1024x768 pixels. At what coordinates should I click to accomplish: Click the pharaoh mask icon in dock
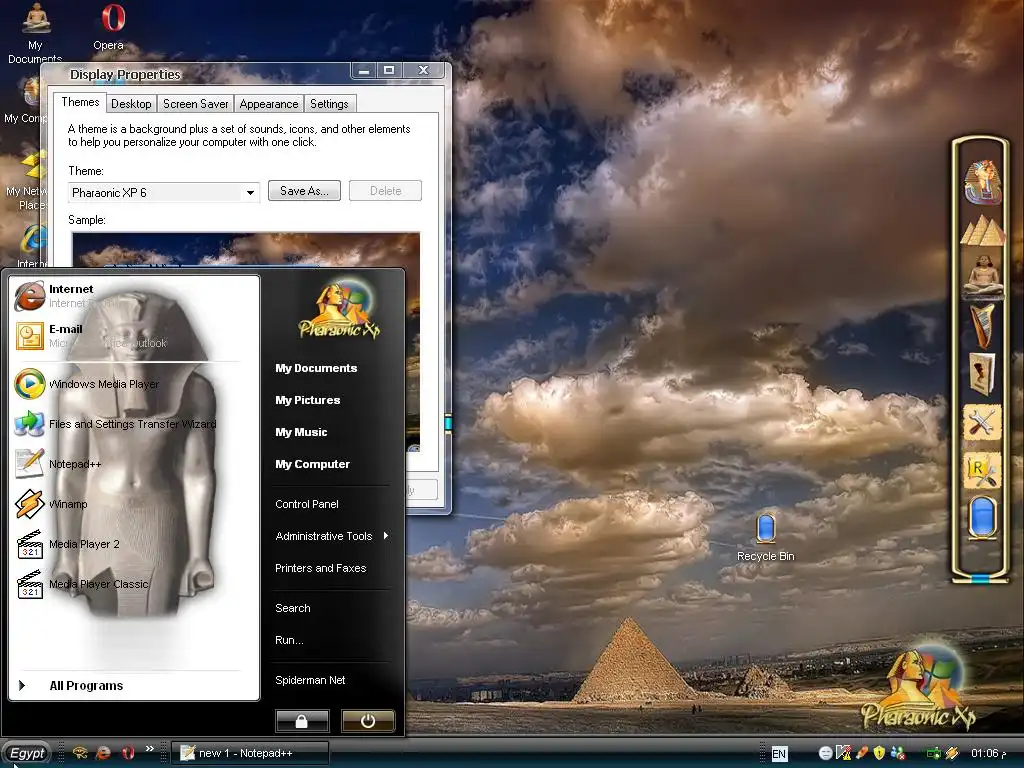point(982,182)
